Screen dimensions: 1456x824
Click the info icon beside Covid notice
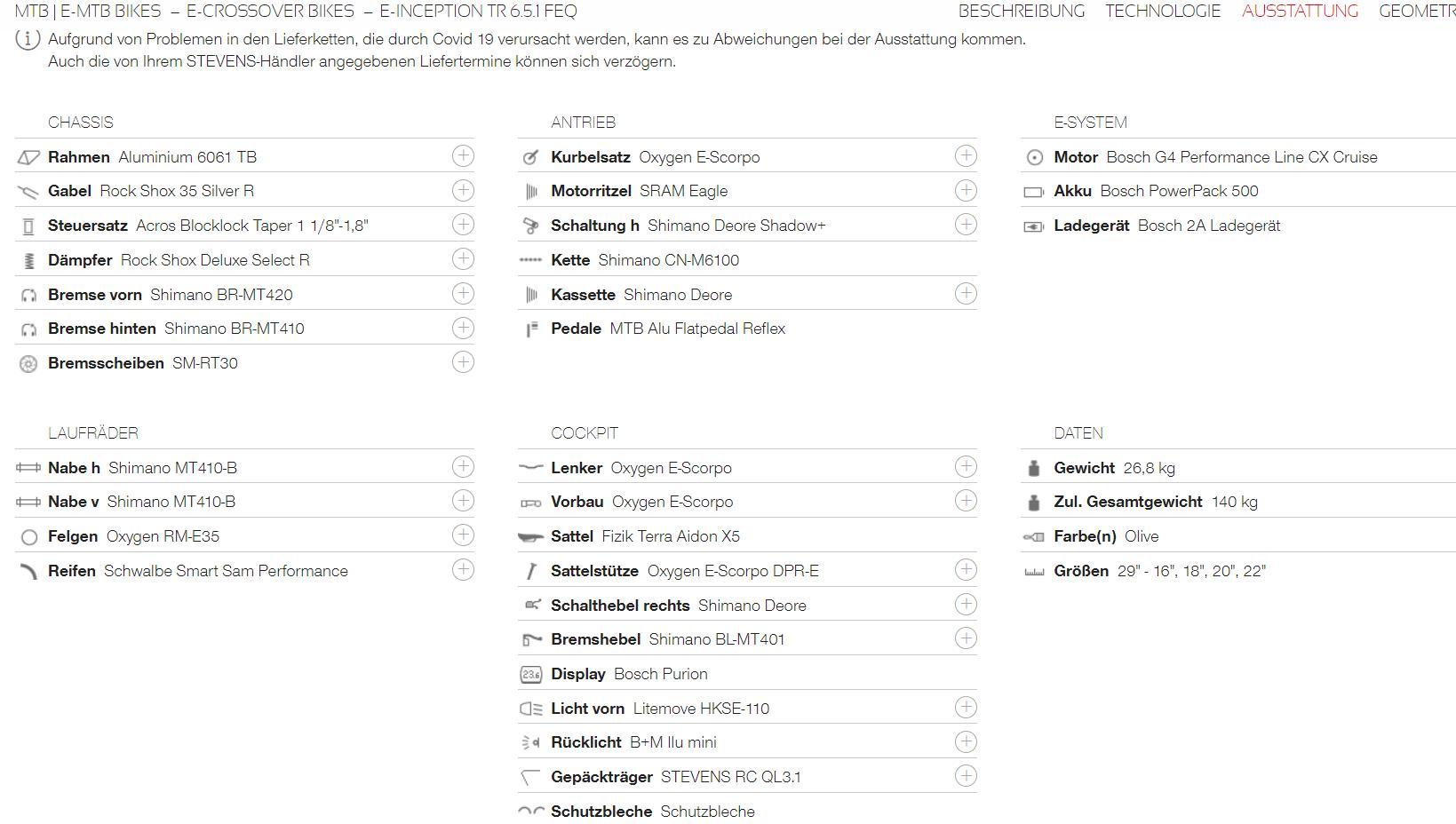coord(28,40)
